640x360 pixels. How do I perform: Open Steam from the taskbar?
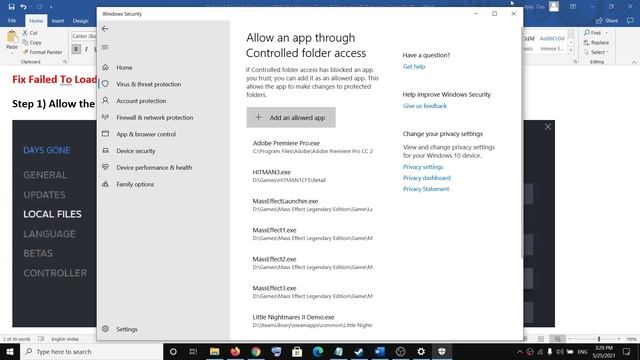pyautogui.click(x=359, y=351)
